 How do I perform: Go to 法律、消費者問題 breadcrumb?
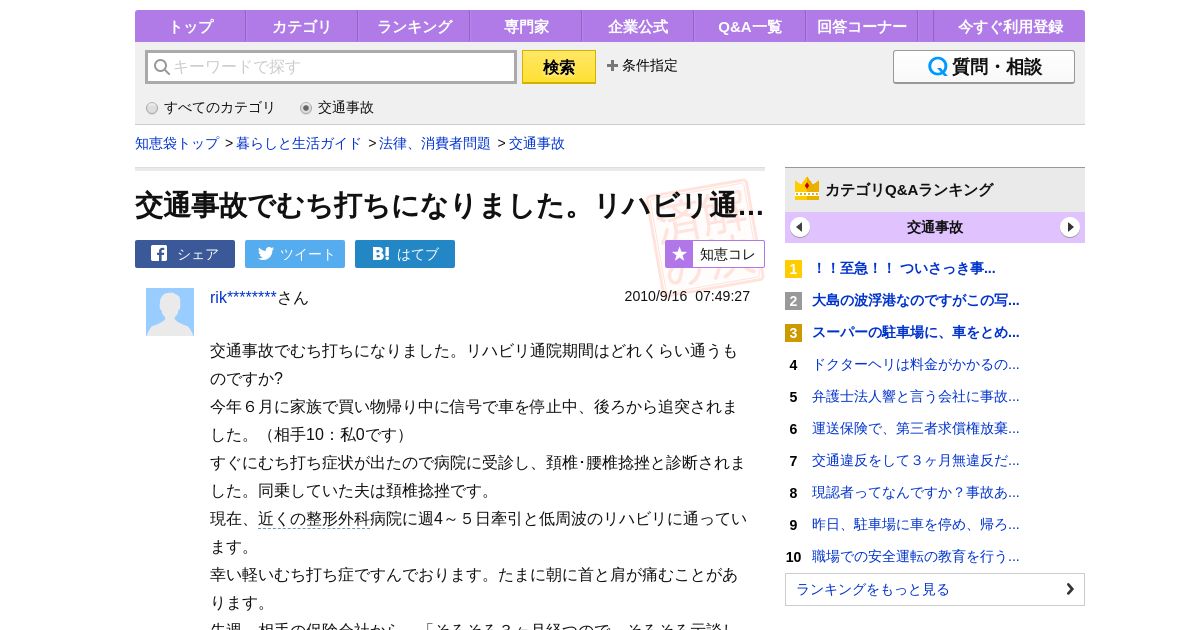click(435, 143)
